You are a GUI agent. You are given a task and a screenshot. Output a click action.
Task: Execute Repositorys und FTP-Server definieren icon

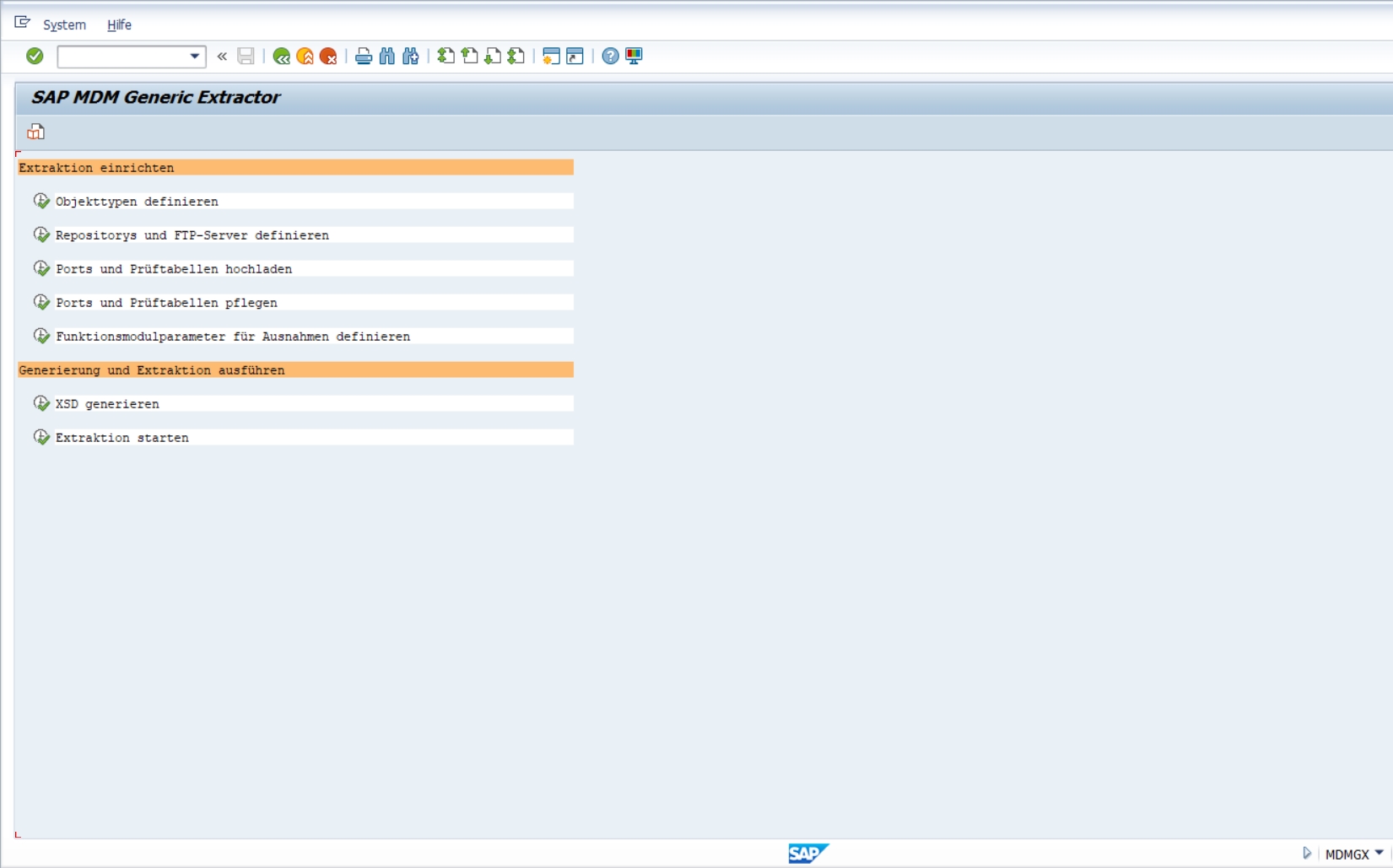click(41, 235)
